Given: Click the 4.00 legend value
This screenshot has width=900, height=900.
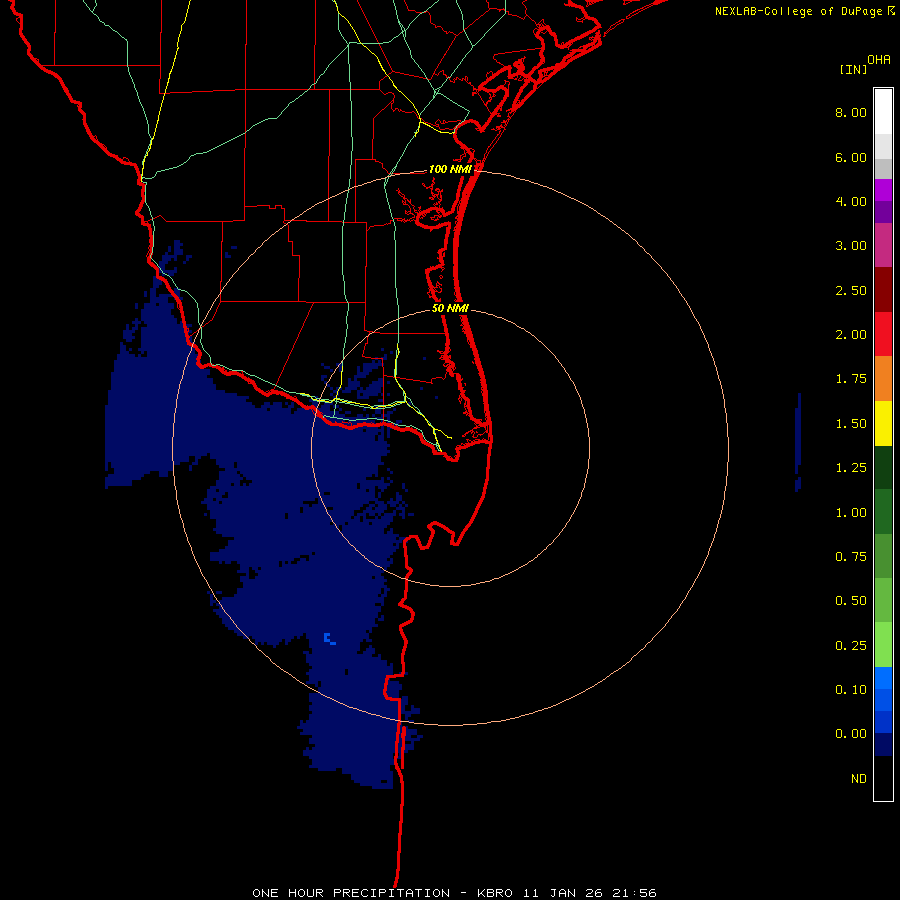Looking at the screenshot, I should click(x=851, y=201).
